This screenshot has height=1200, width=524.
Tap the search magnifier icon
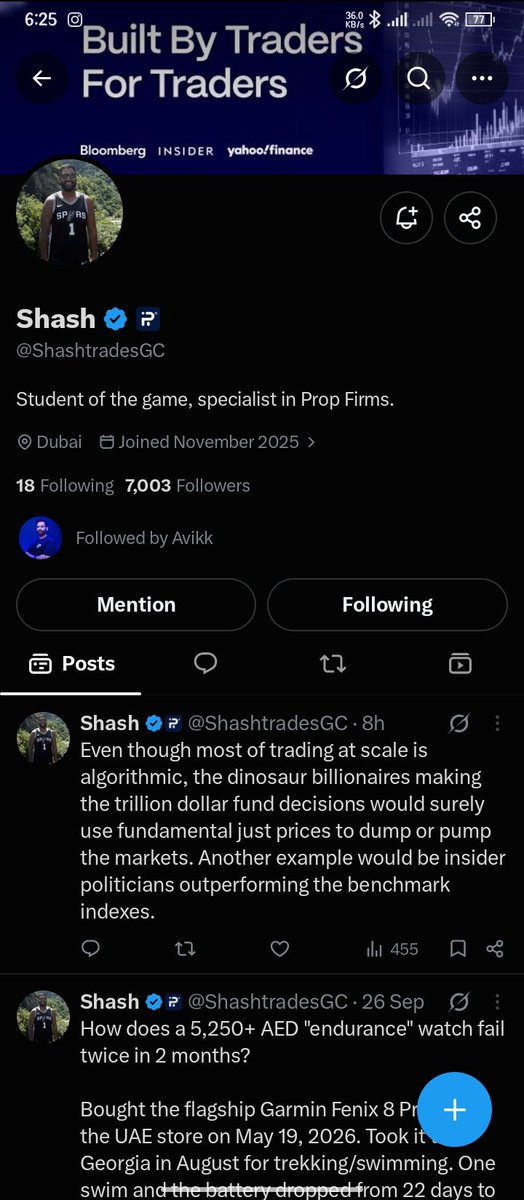(x=418, y=78)
